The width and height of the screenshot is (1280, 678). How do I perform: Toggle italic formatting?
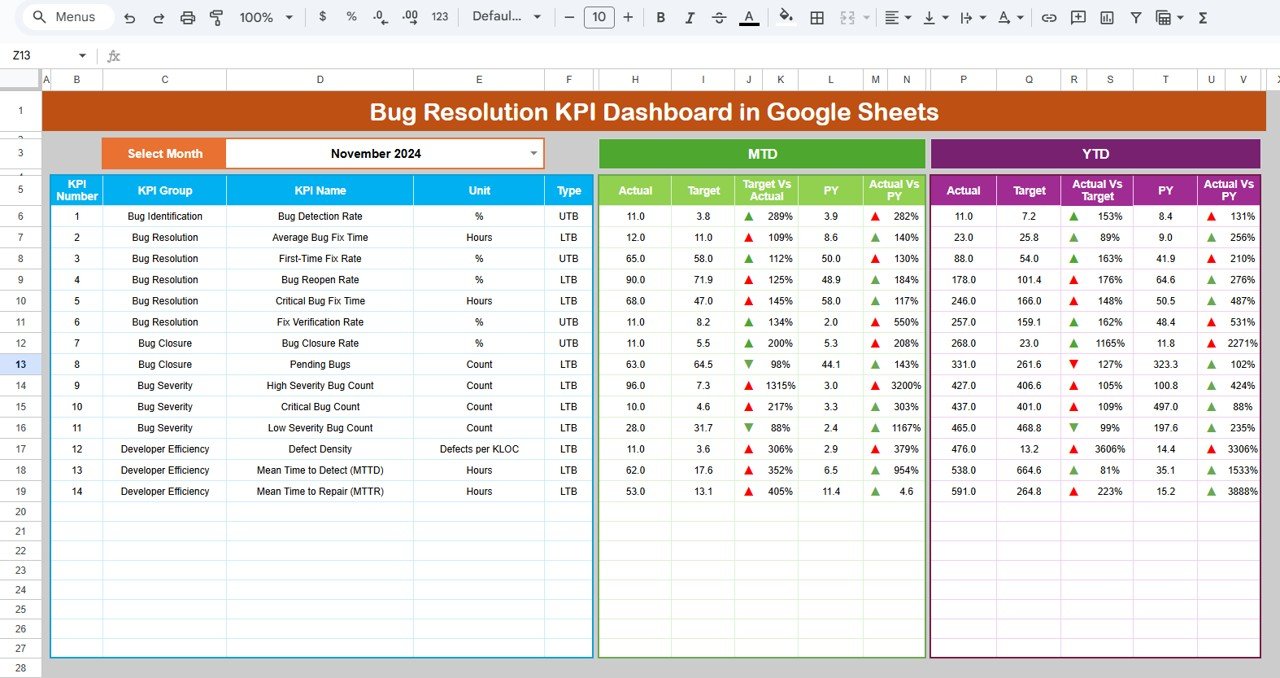coord(691,17)
